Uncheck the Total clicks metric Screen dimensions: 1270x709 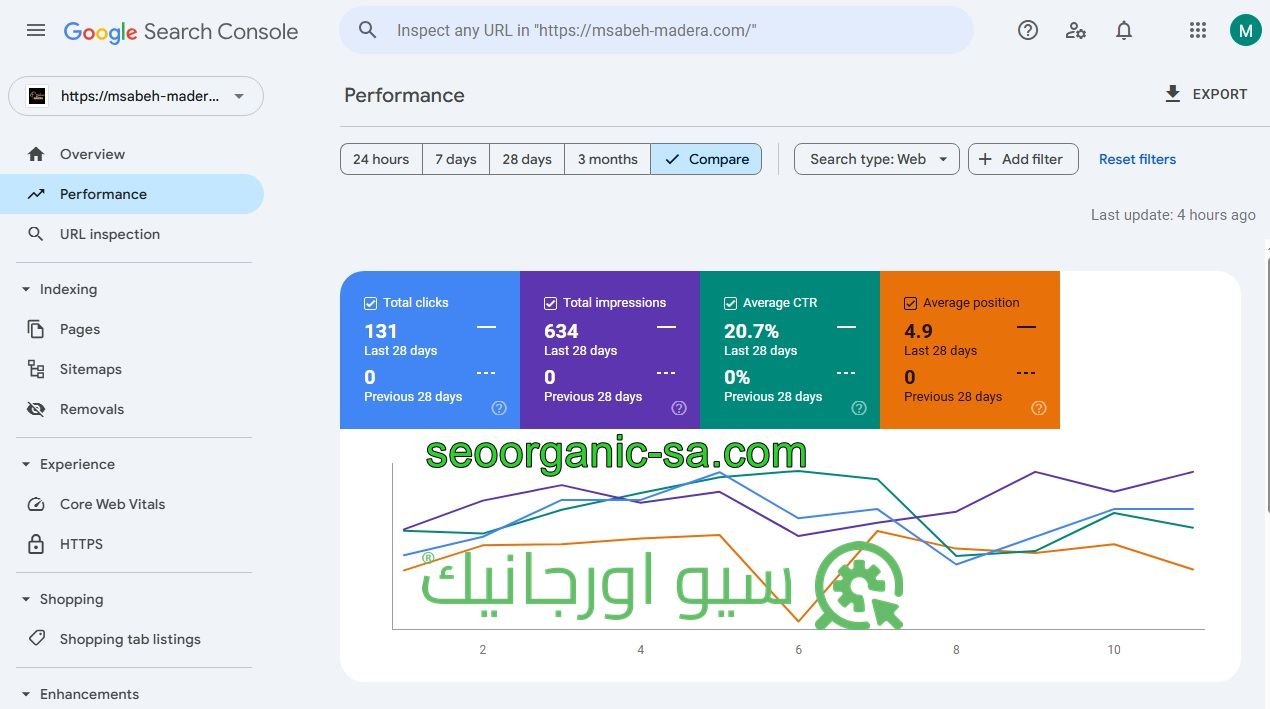(370, 303)
